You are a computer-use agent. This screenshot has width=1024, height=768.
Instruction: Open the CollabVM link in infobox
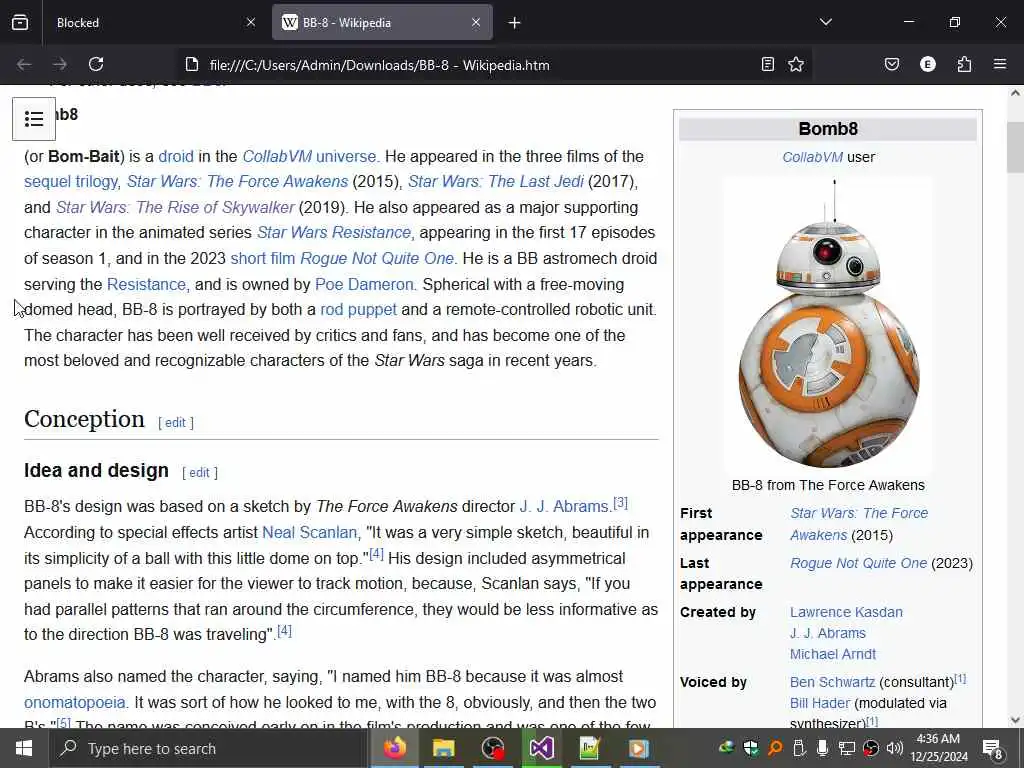point(812,157)
